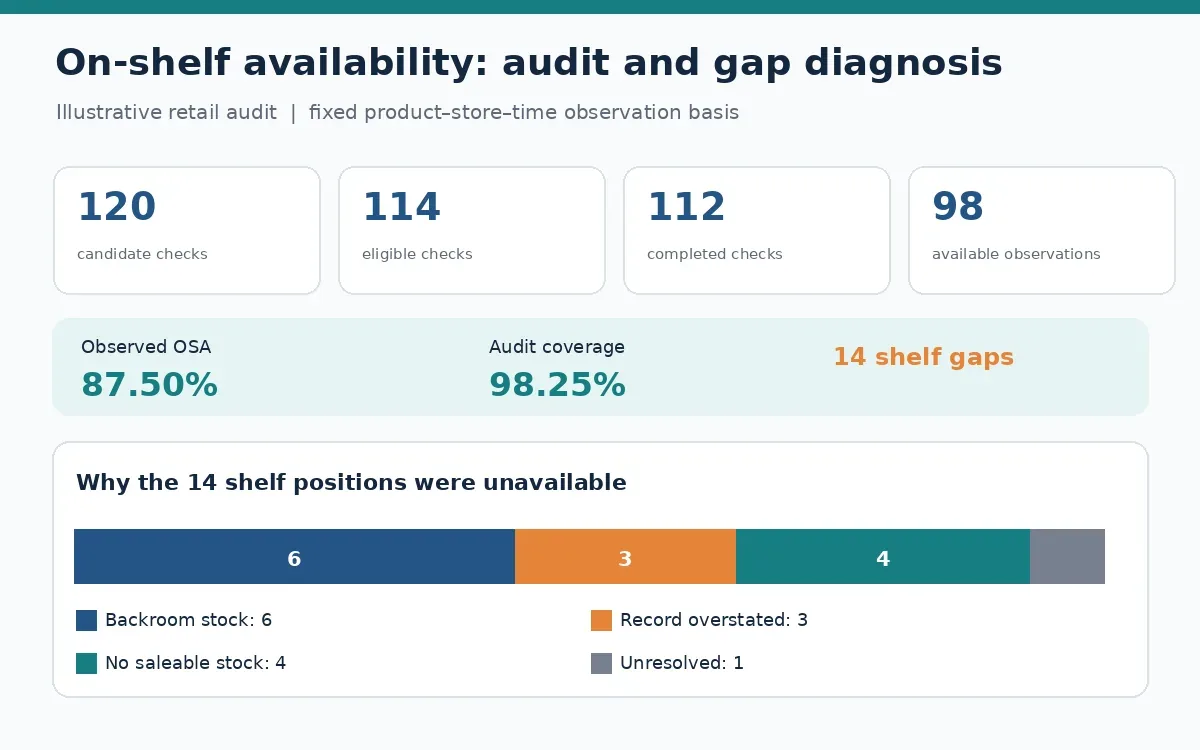Click the gray unlabeled bar segment
1200x750 pixels.
(1067, 557)
